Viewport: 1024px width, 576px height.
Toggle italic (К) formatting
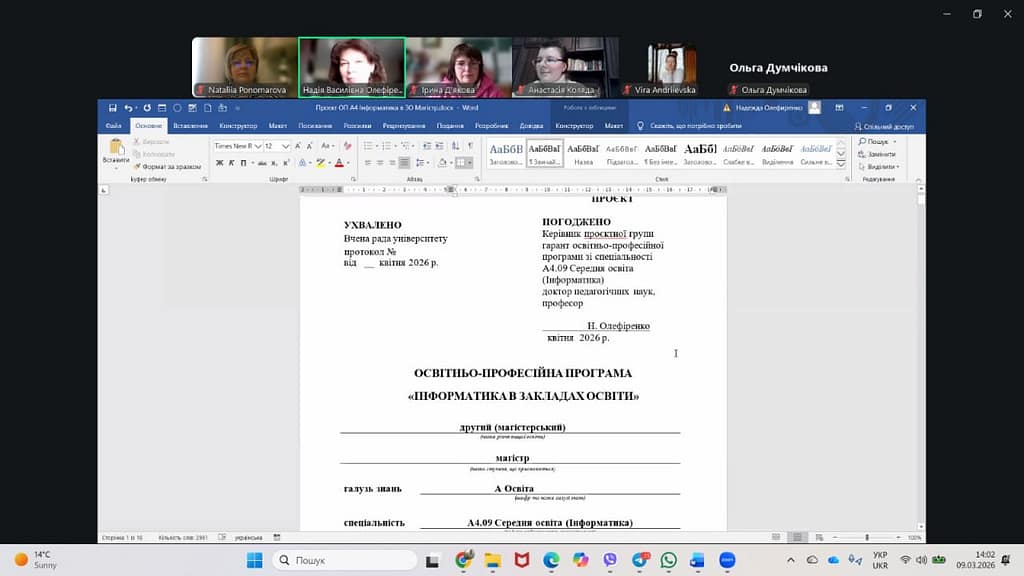231,163
